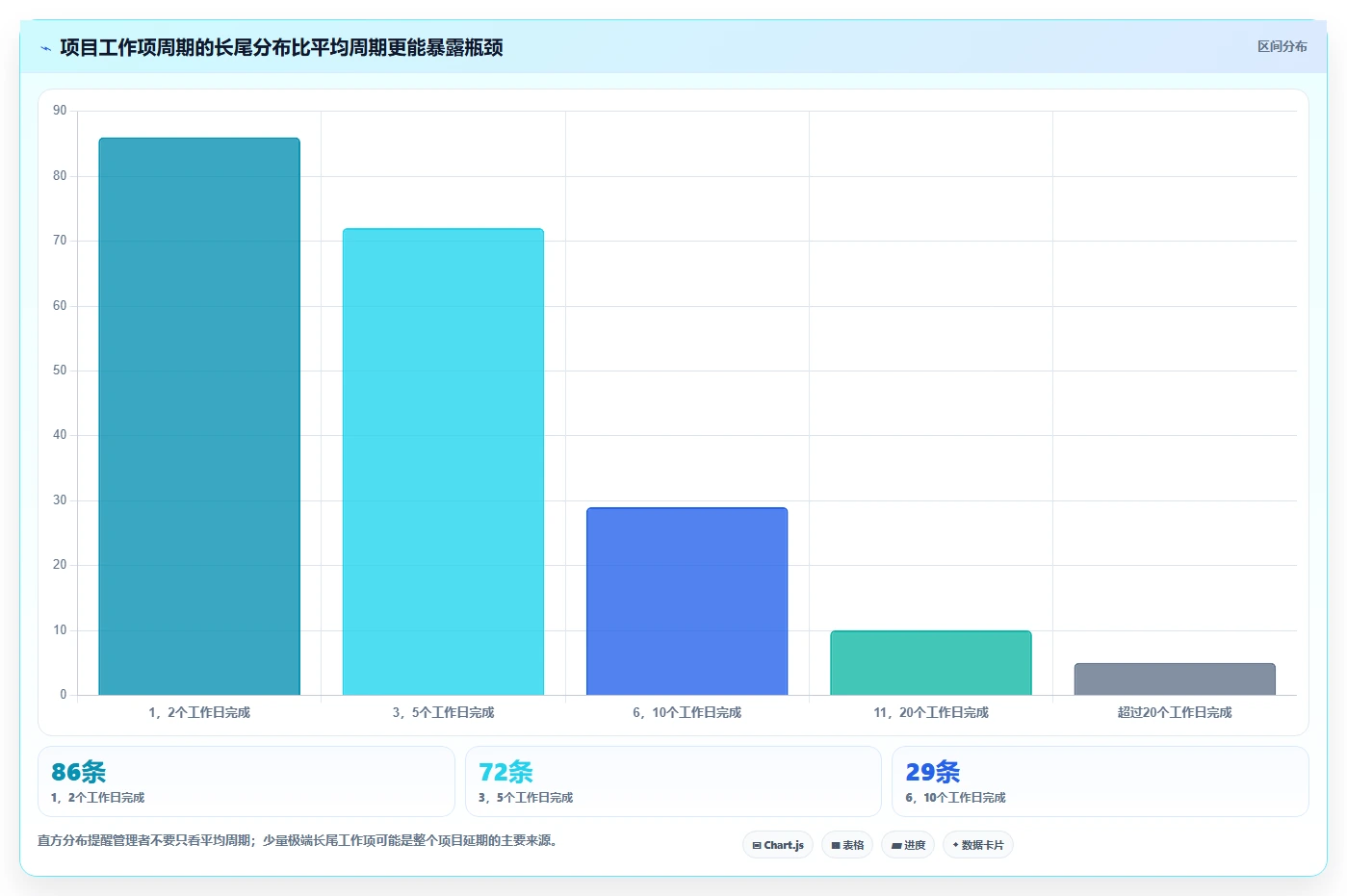Click y-axis value 60
This screenshot has height=896, width=1347.
(60, 305)
